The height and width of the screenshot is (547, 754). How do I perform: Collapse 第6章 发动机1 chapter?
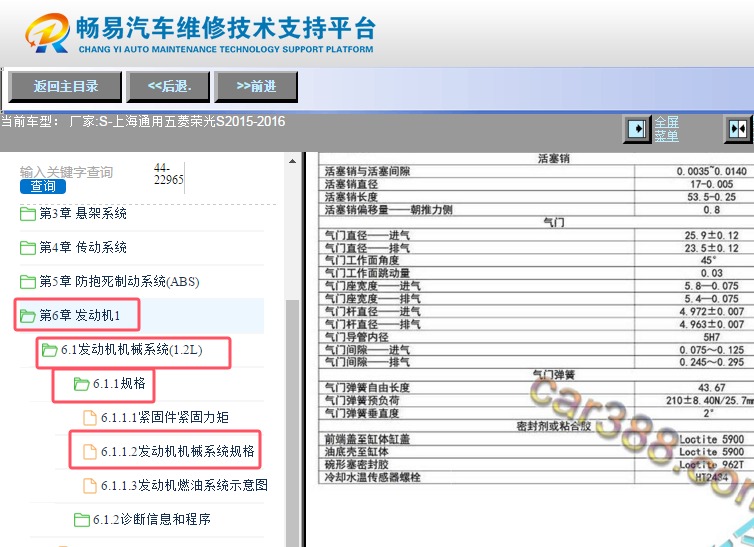79,315
